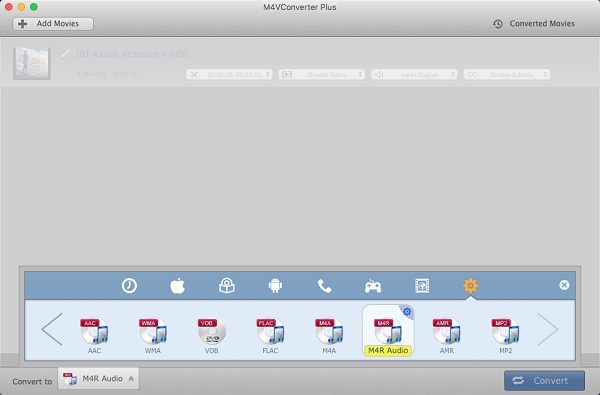Select the orange custom settings gear
The width and height of the screenshot is (600, 395).
coord(470,286)
